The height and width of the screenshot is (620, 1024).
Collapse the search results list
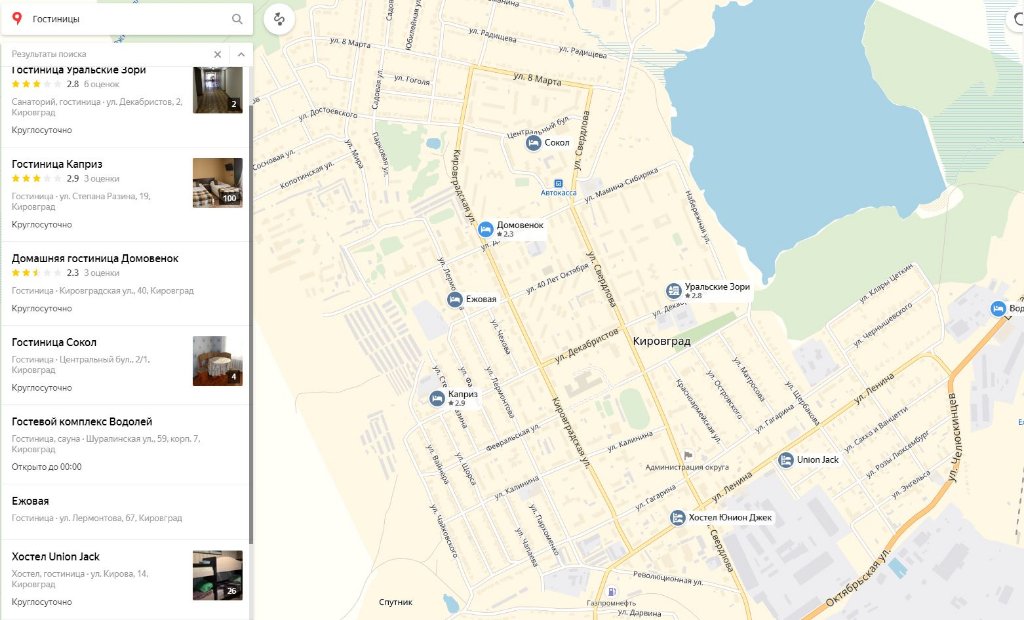pos(241,54)
